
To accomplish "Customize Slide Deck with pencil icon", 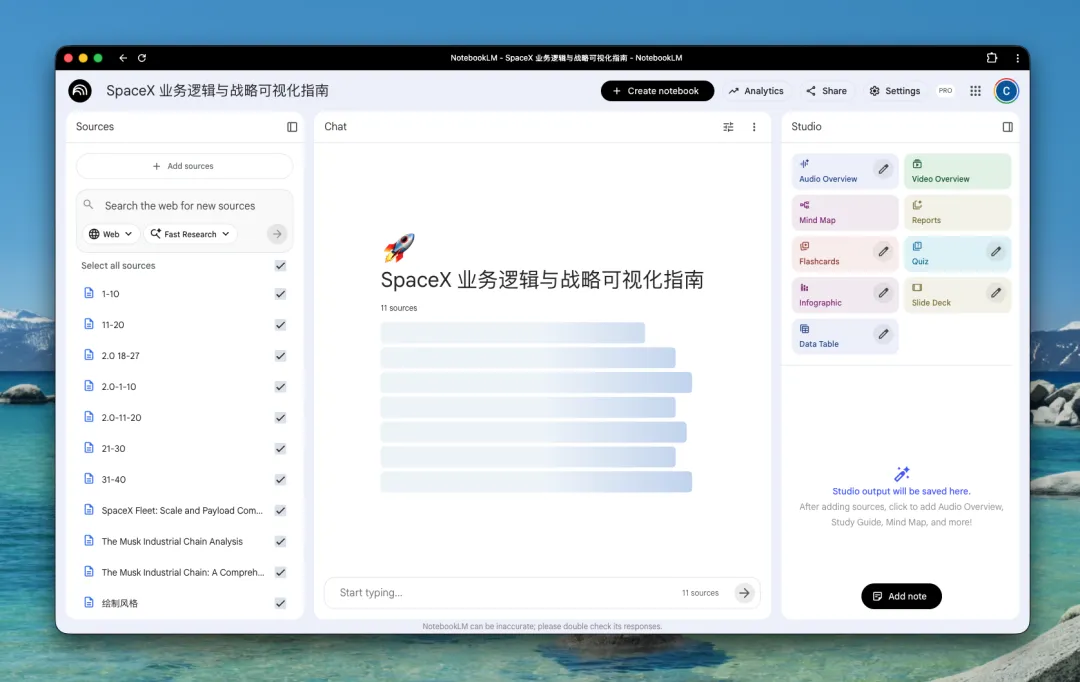I will 996,293.
